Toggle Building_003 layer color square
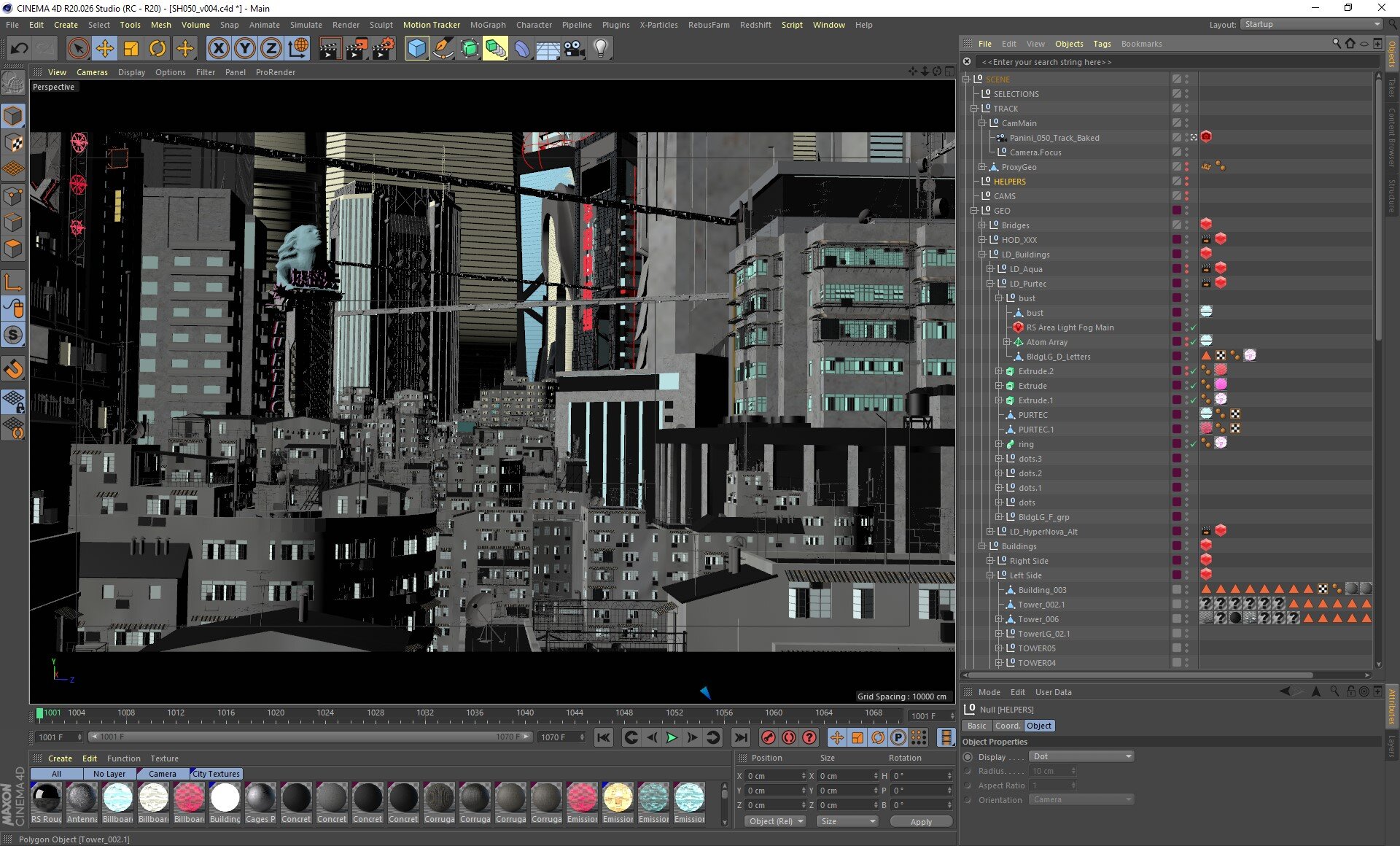This screenshot has height=846, width=1400. point(1176,589)
